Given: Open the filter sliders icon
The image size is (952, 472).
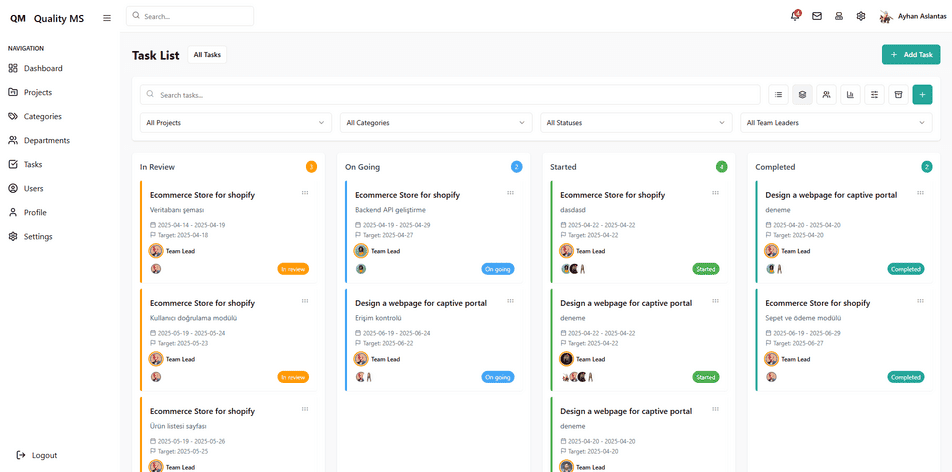Looking at the screenshot, I should pyautogui.click(x=874, y=94).
